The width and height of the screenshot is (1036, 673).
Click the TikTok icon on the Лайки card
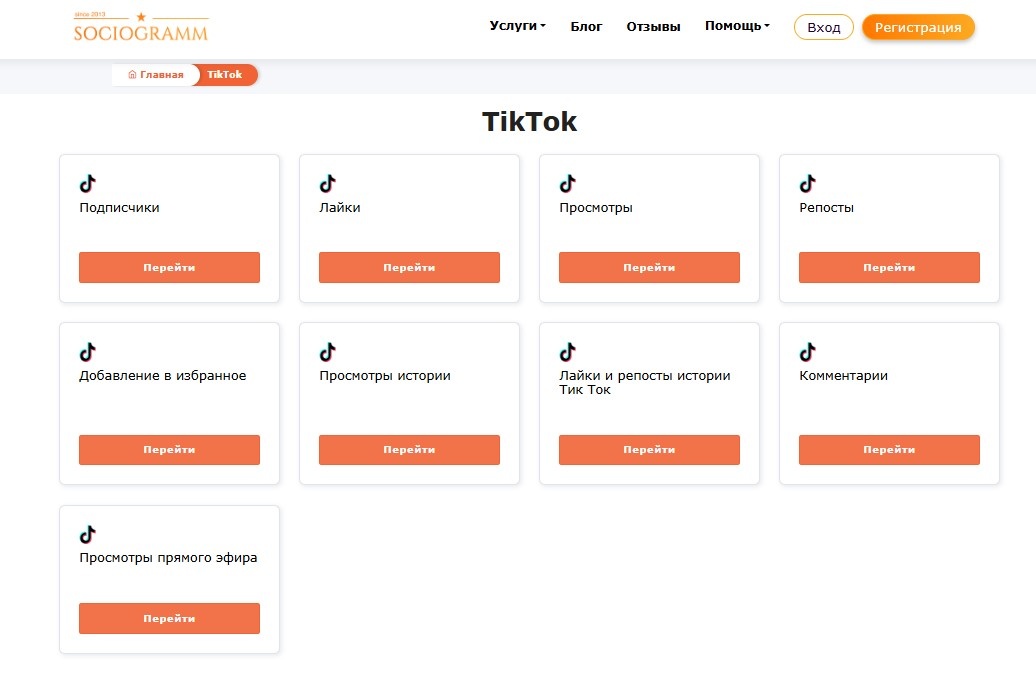point(328,183)
